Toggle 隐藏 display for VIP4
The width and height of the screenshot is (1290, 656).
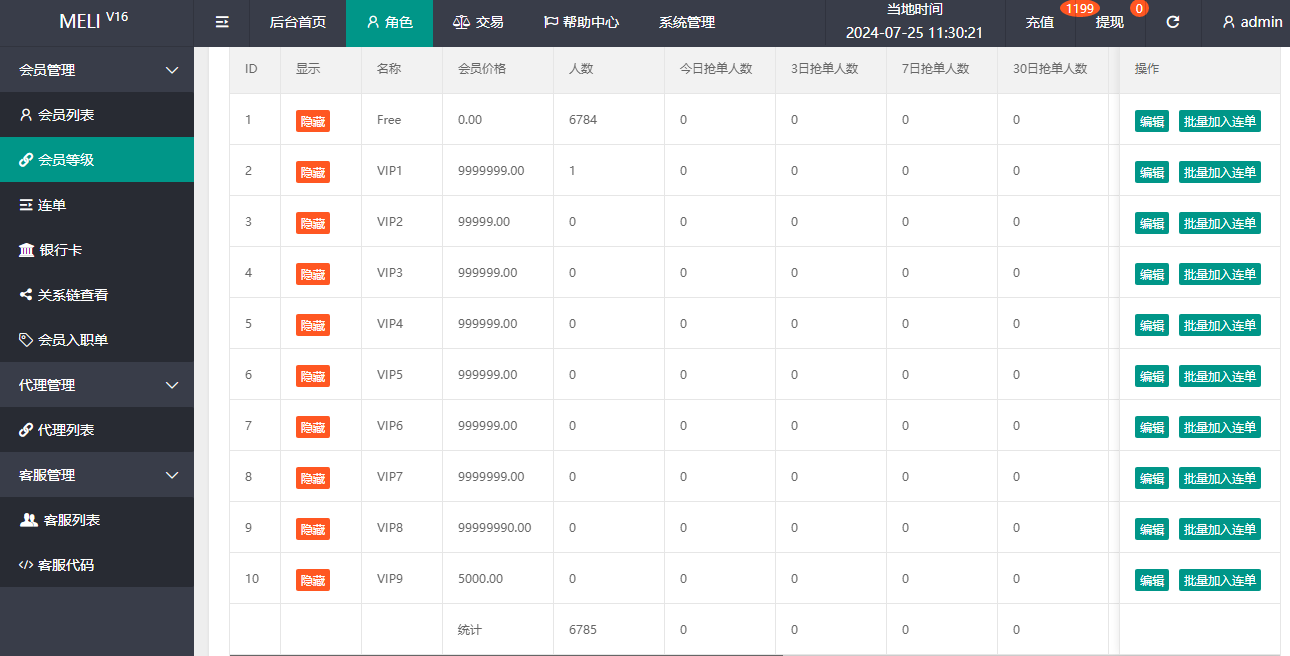[313, 325]
